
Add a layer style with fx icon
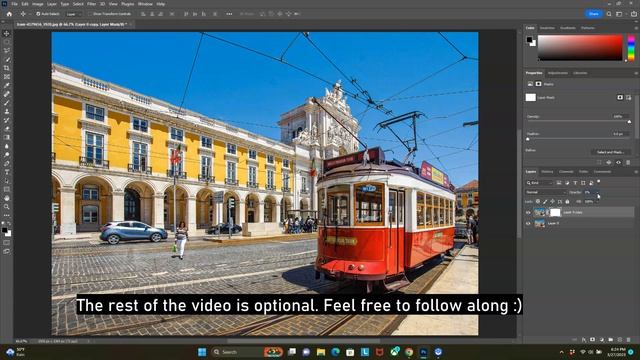[x=584, y=340]
